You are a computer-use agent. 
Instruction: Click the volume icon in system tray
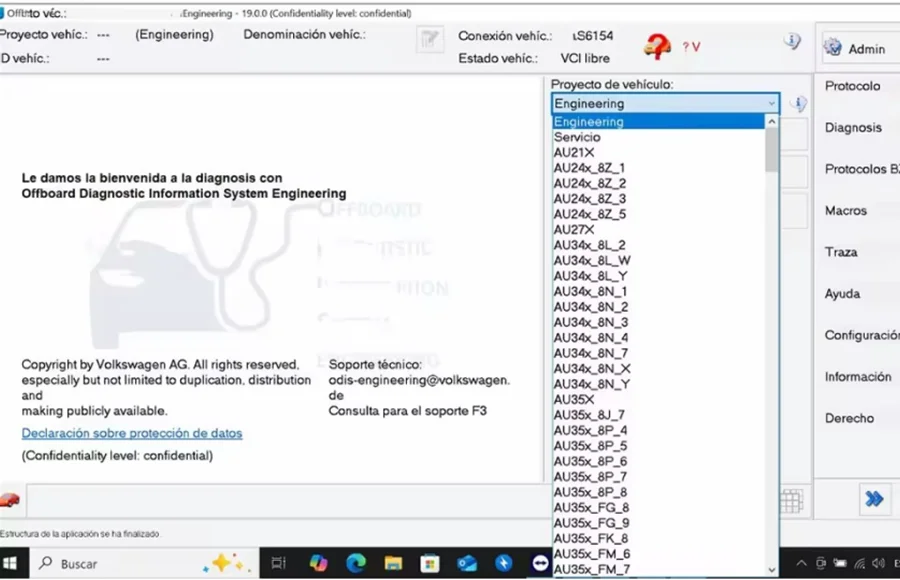pyautogui.click(x=878, y=563)
